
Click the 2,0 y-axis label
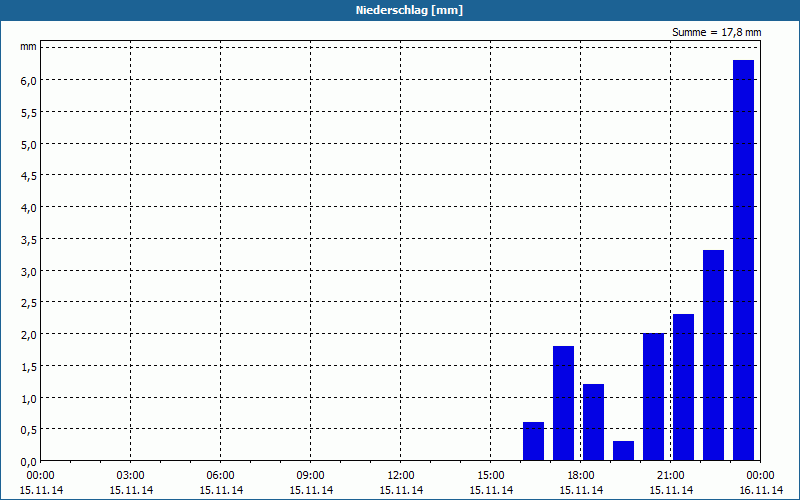pos(29,335)
